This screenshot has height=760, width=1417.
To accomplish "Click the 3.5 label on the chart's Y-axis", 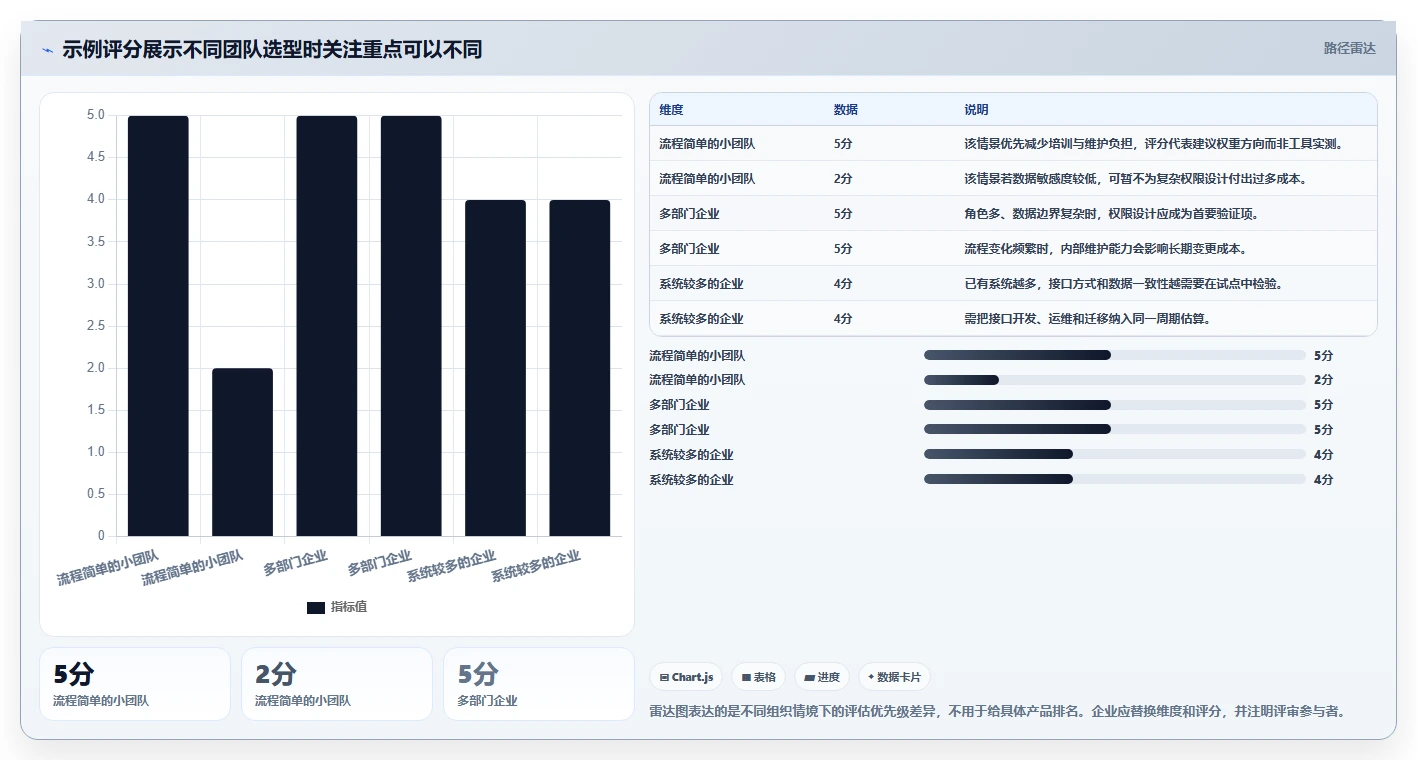I will click(x=95, y=242).
